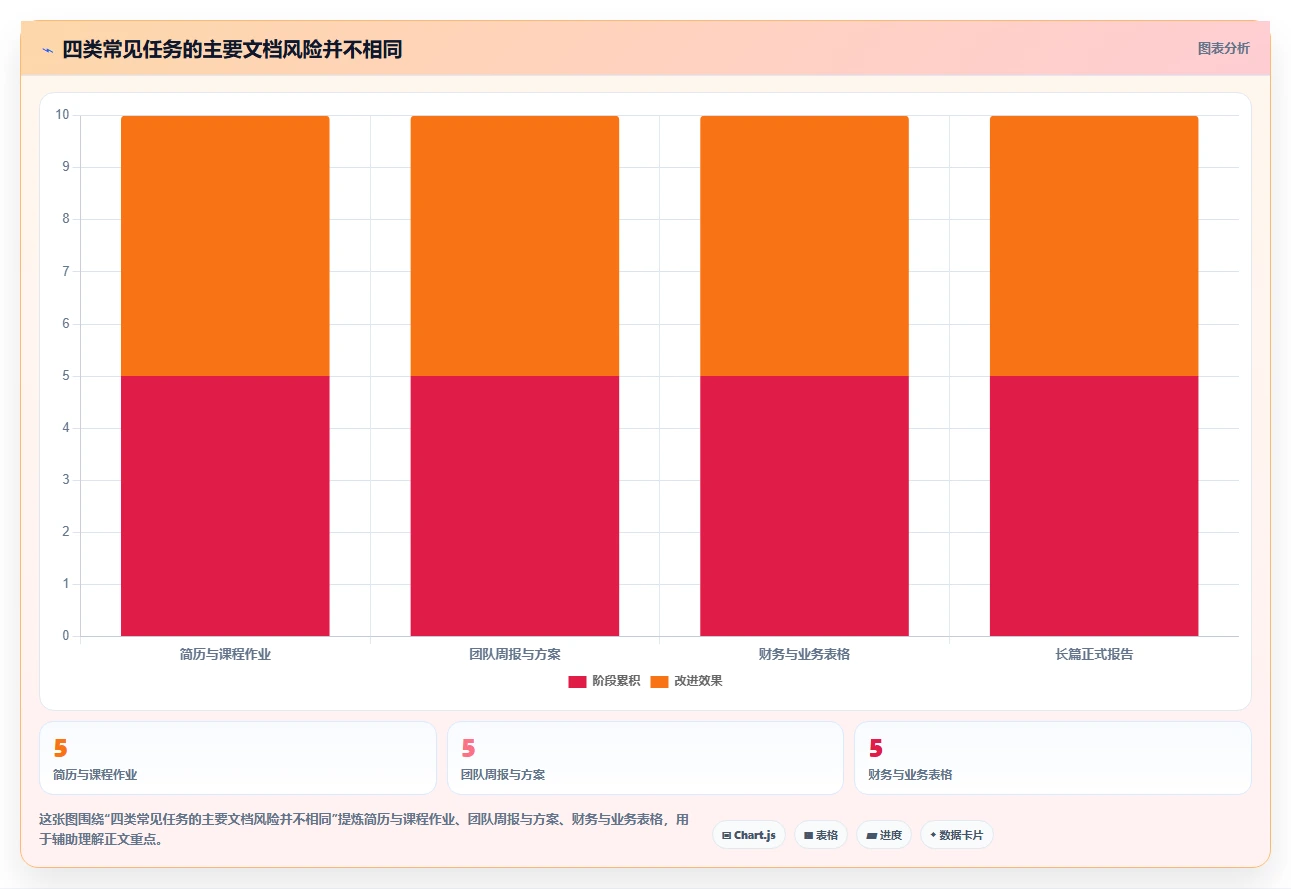The height and width of the screenshot is (889, 1291).
Task: Click the 数据卡片 tag pill
Action: pyautogui.click(x=957, y=835)
